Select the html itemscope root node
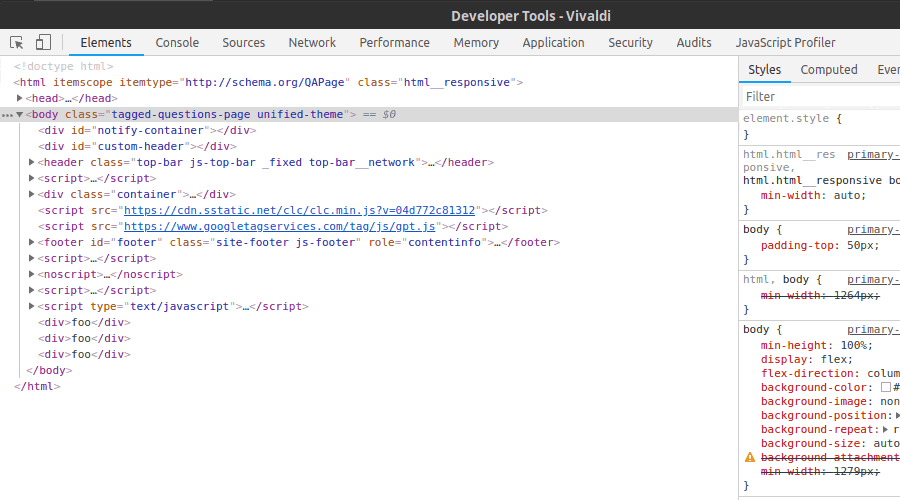900x500 pixels. coord(269,83)
